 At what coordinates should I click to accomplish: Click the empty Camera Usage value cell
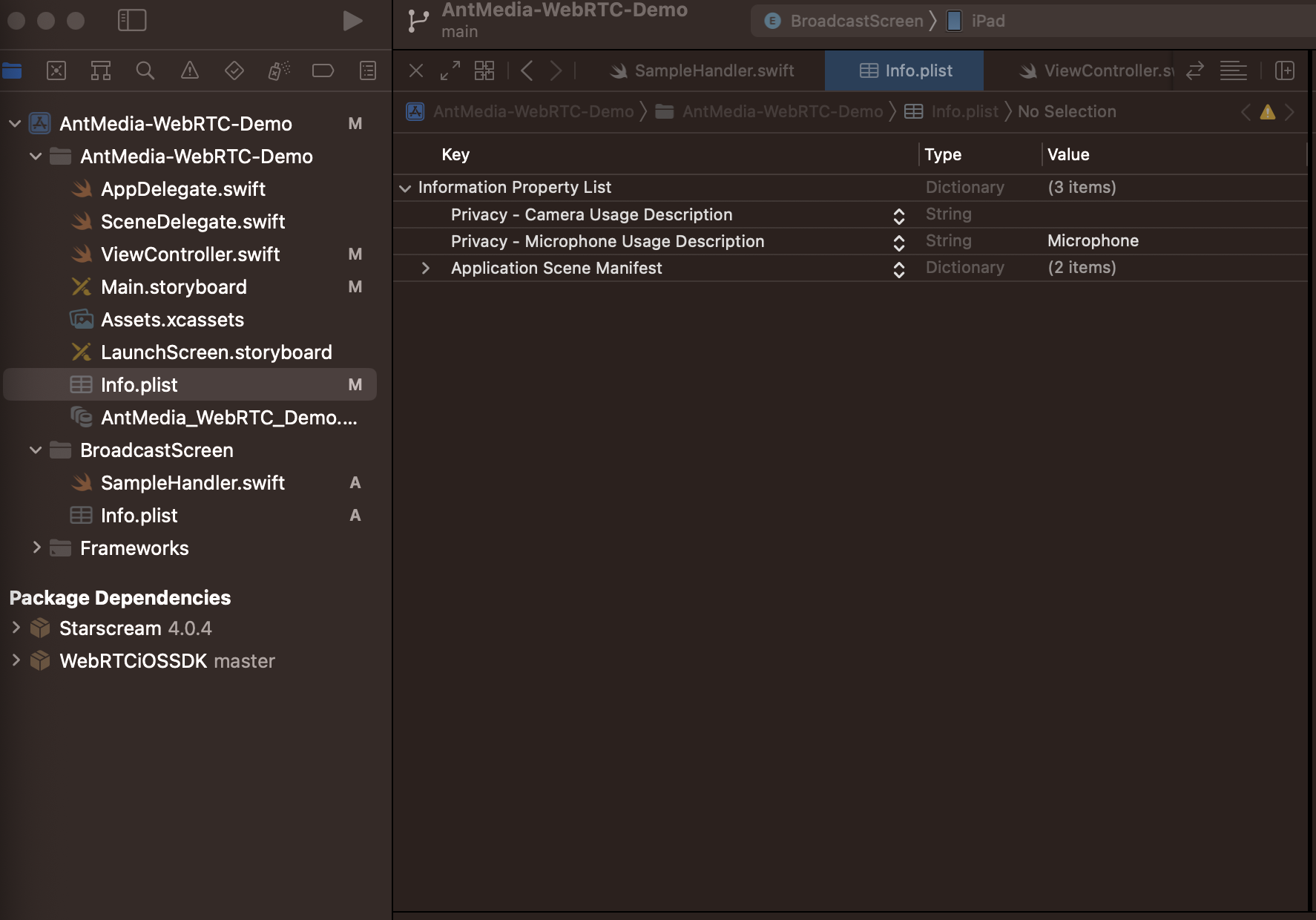click(1174, 214)
